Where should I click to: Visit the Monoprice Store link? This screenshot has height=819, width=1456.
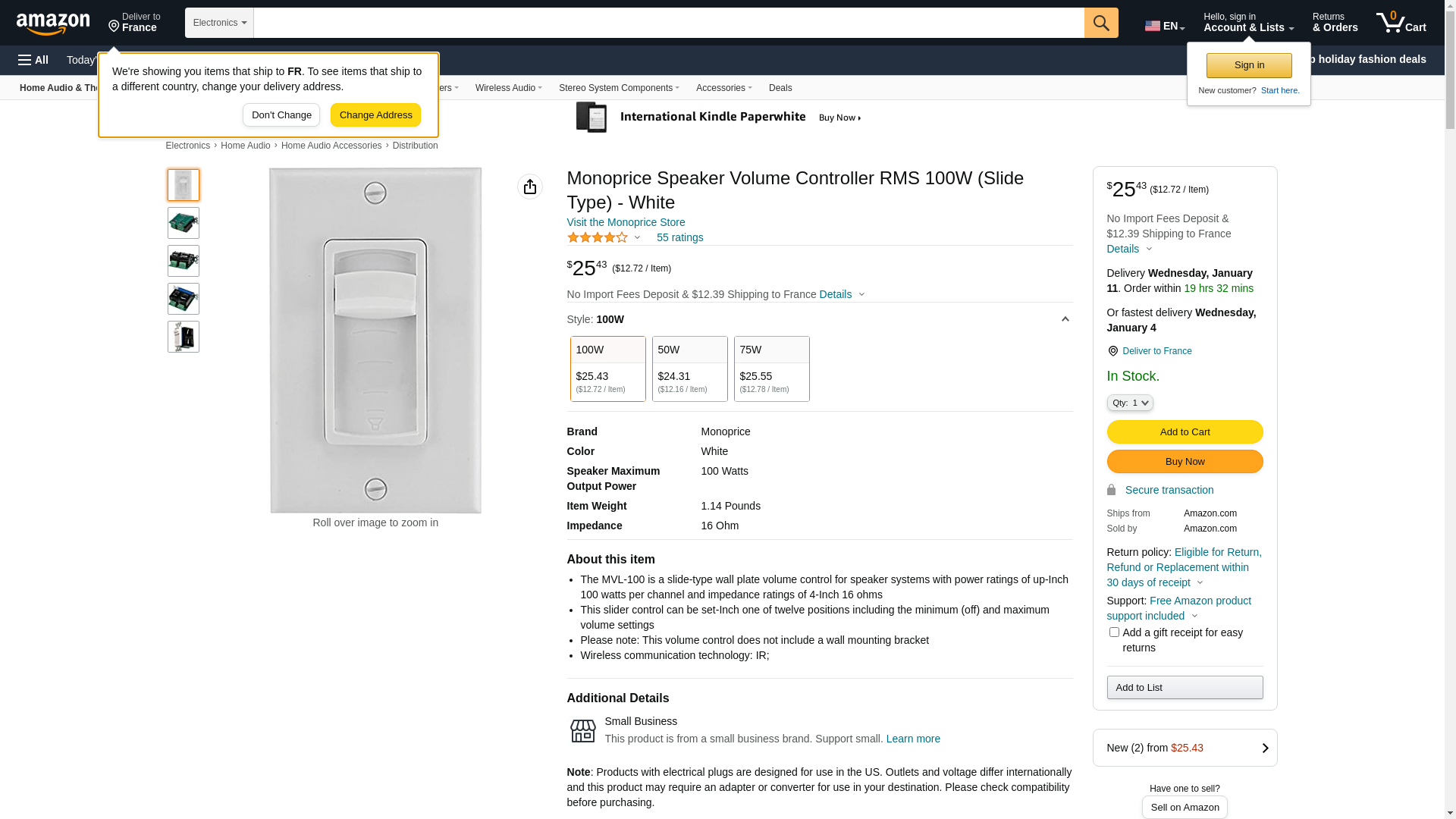pos(626,222)
